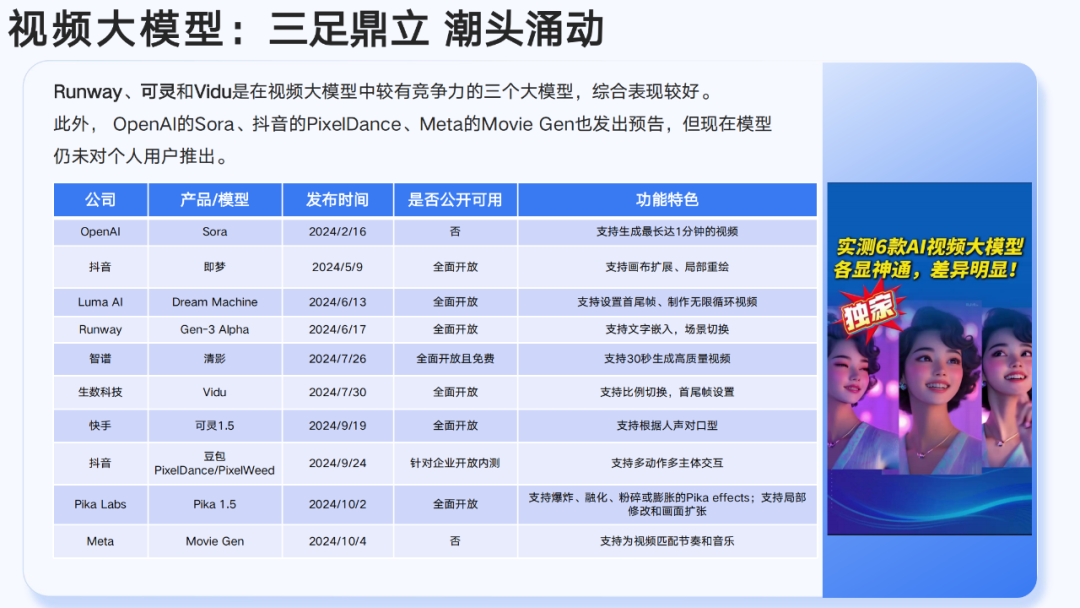Image resolution: width=1080 pixels, height=608 pixels.
Task: Open the AI video model poster thumbnail
Action: [x=929, y=358]
